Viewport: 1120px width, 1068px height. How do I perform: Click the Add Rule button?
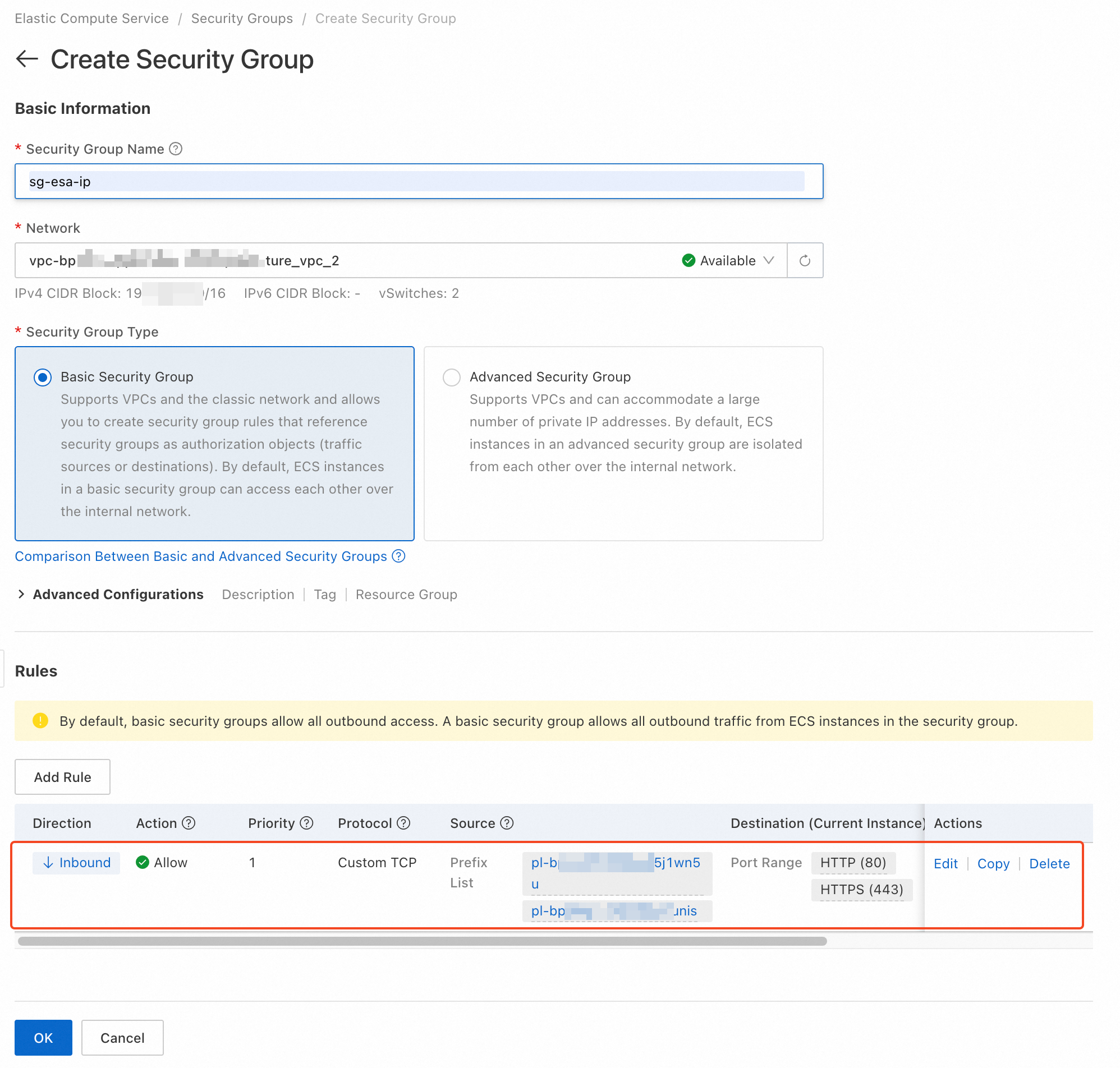[x=63, y=777]
